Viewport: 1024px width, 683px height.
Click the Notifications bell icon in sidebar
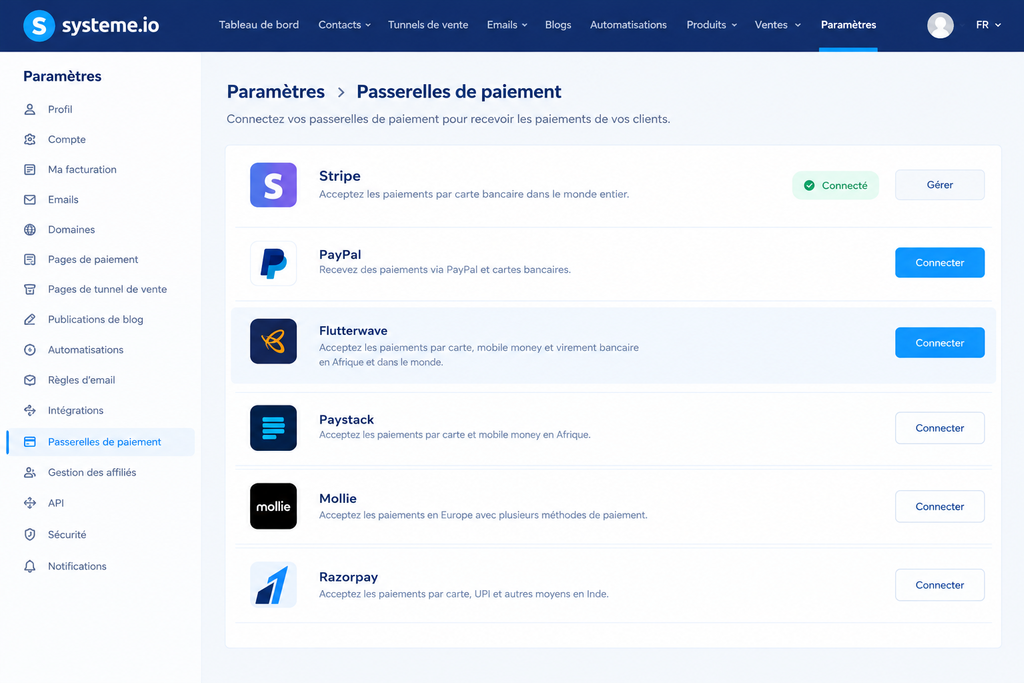(x=30, y=566)
